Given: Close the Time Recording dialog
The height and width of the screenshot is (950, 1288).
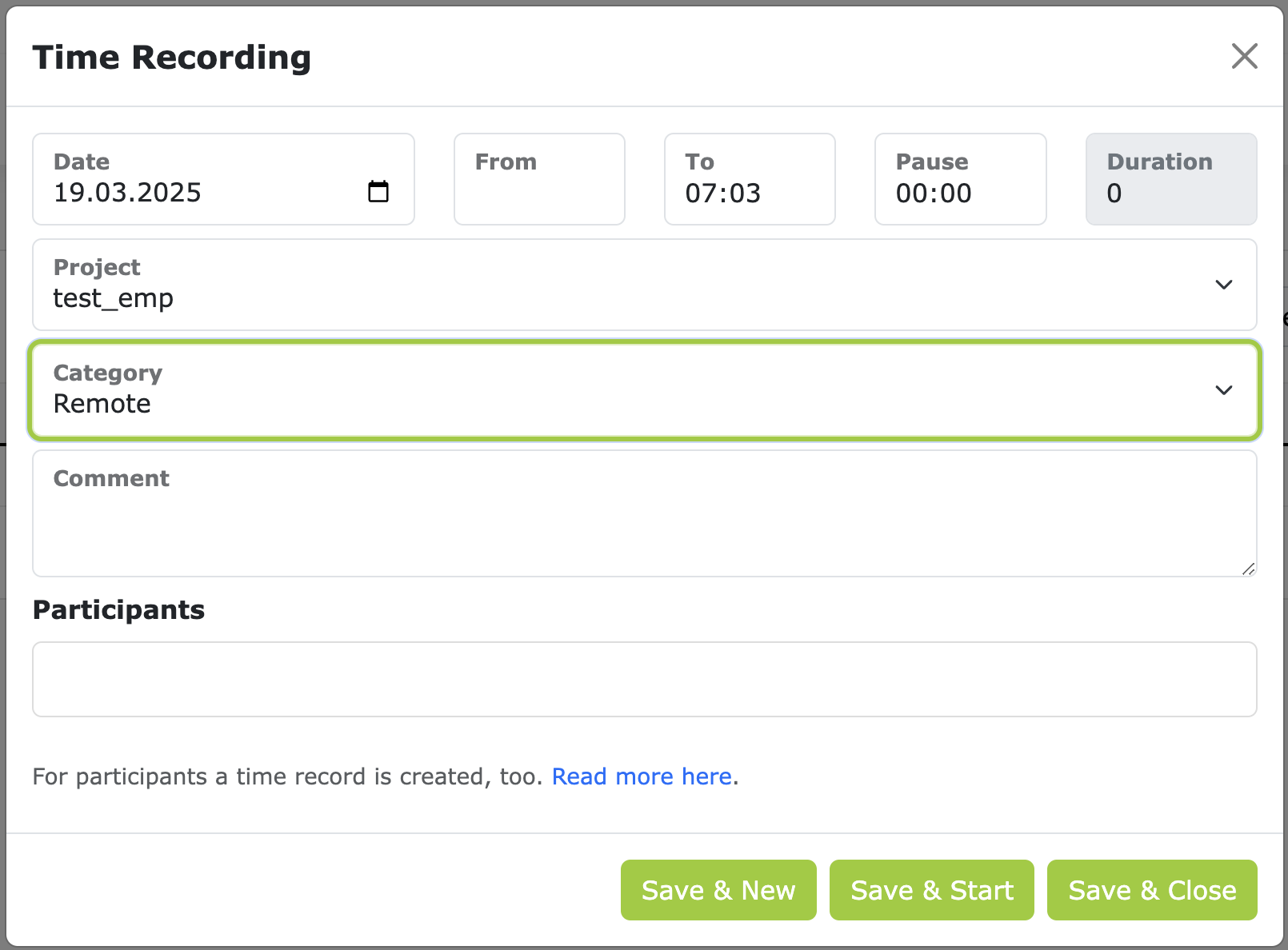Looking at the screenshot, I should [1245, 56].
